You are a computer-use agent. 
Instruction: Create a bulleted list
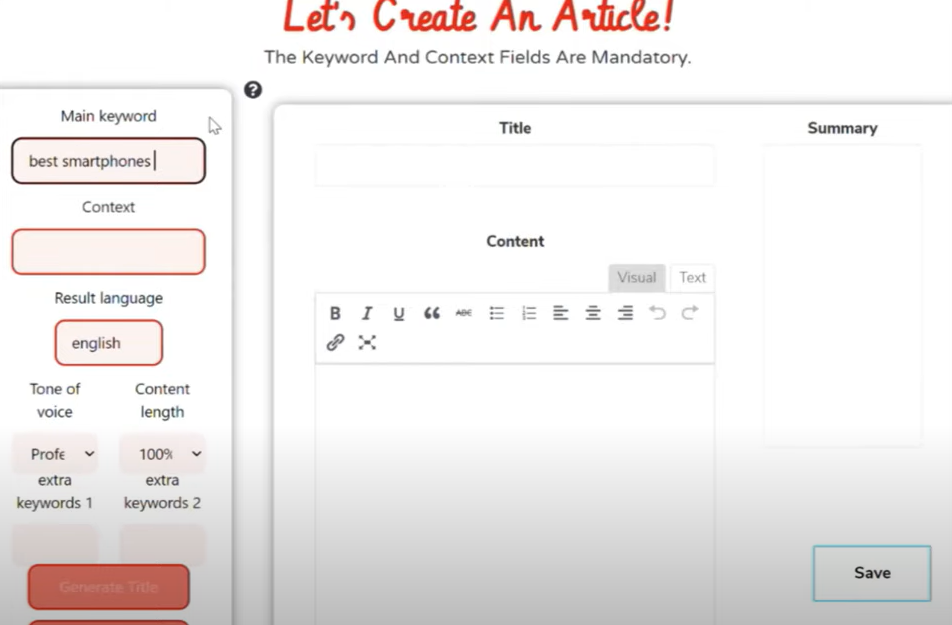(x=497, y=313)
